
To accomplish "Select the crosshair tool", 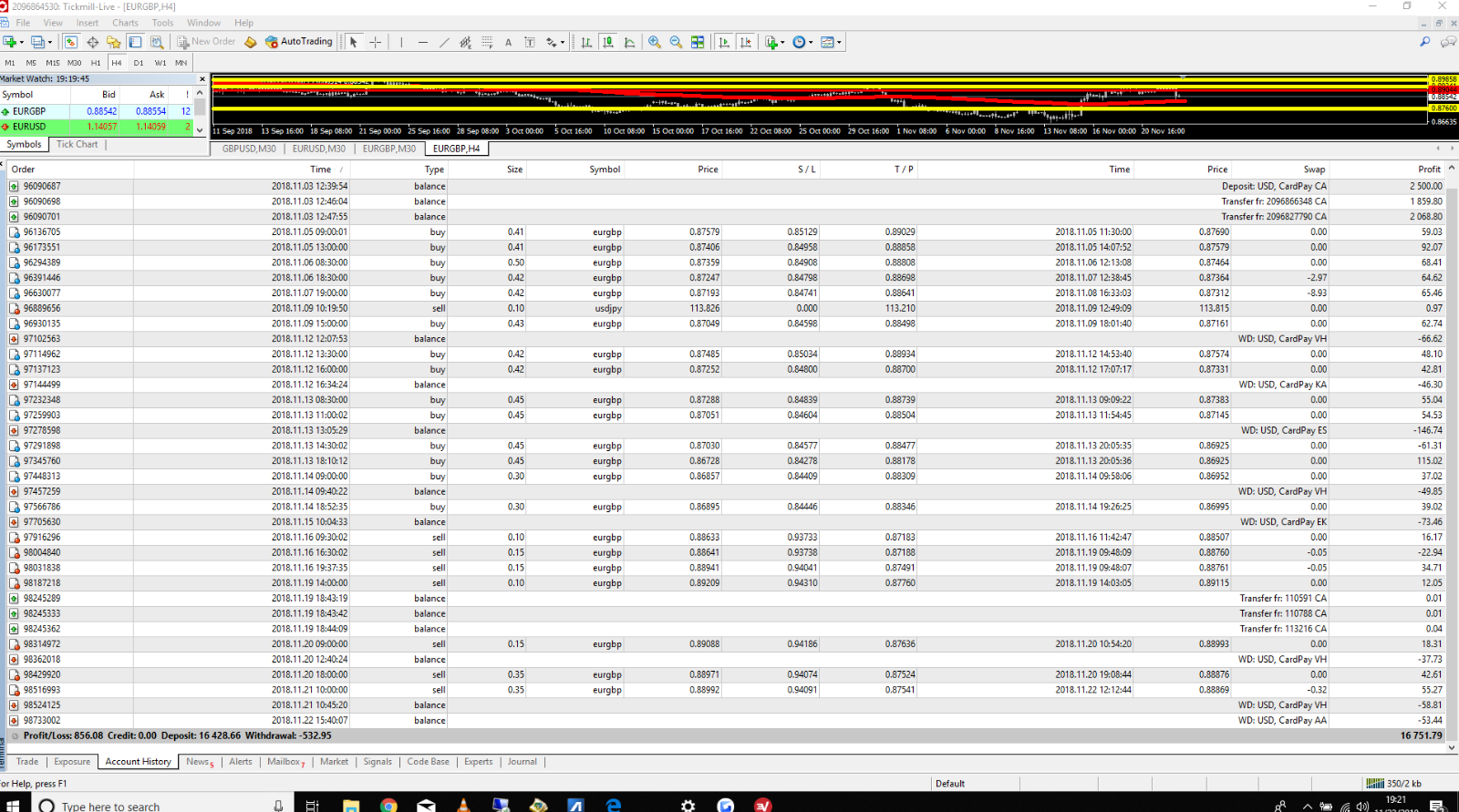I will 375,42.
